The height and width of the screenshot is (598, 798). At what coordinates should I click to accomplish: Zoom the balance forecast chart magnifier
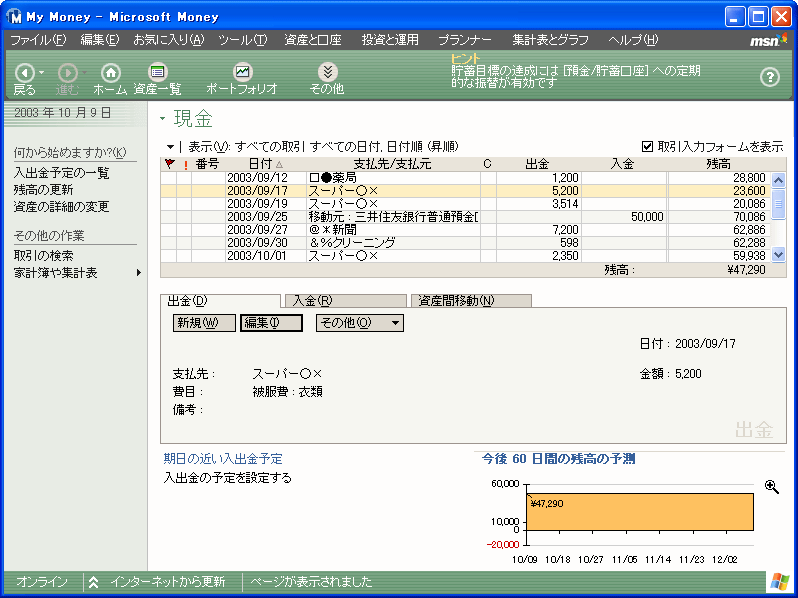point(772,487)
